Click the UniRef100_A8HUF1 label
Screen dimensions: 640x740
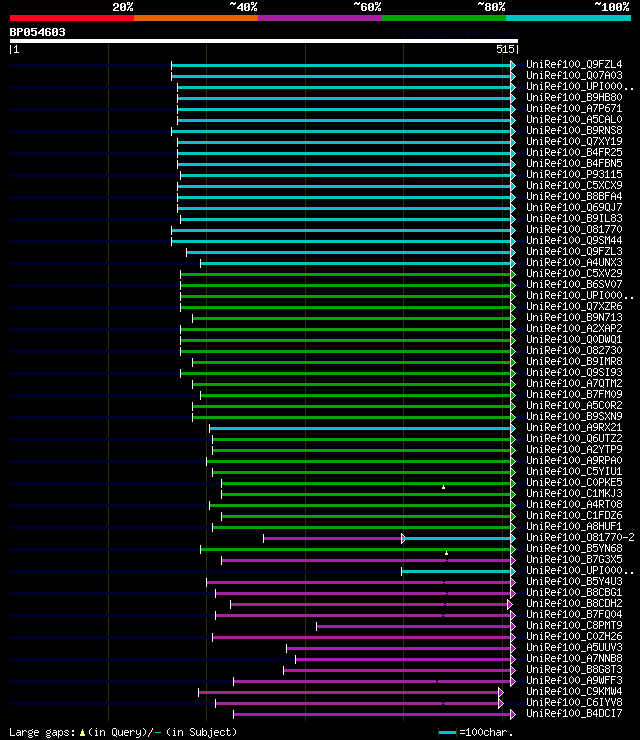[574, 527]
